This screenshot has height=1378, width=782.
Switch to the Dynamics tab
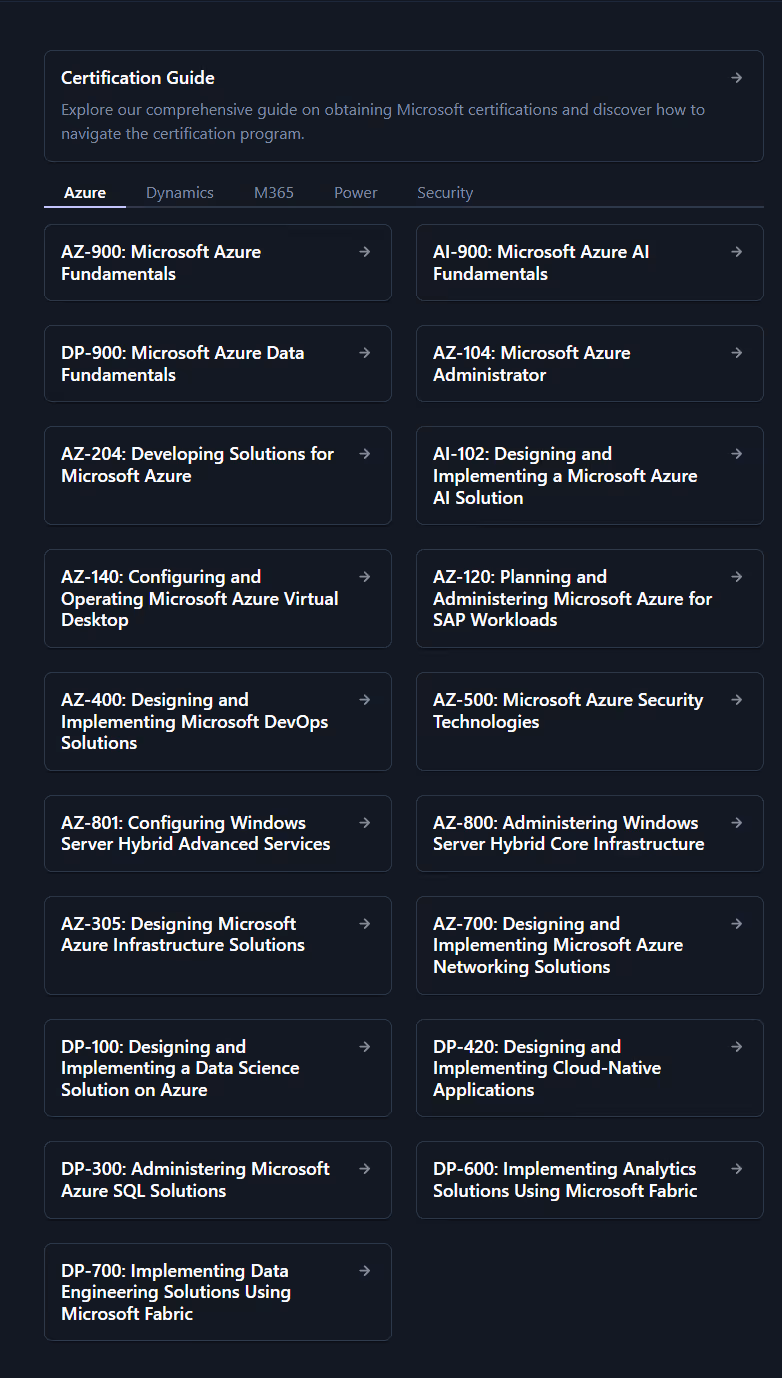pyautogui.click(x=179, y=192)
